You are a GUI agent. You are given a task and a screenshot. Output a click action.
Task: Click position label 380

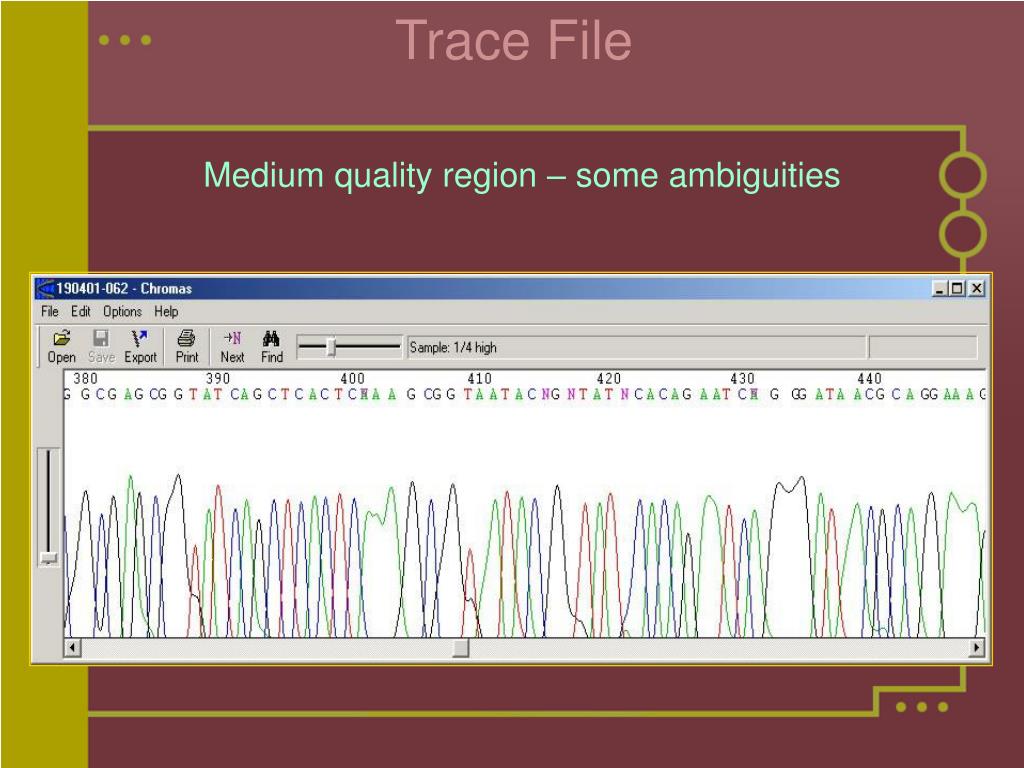[85, 378]
